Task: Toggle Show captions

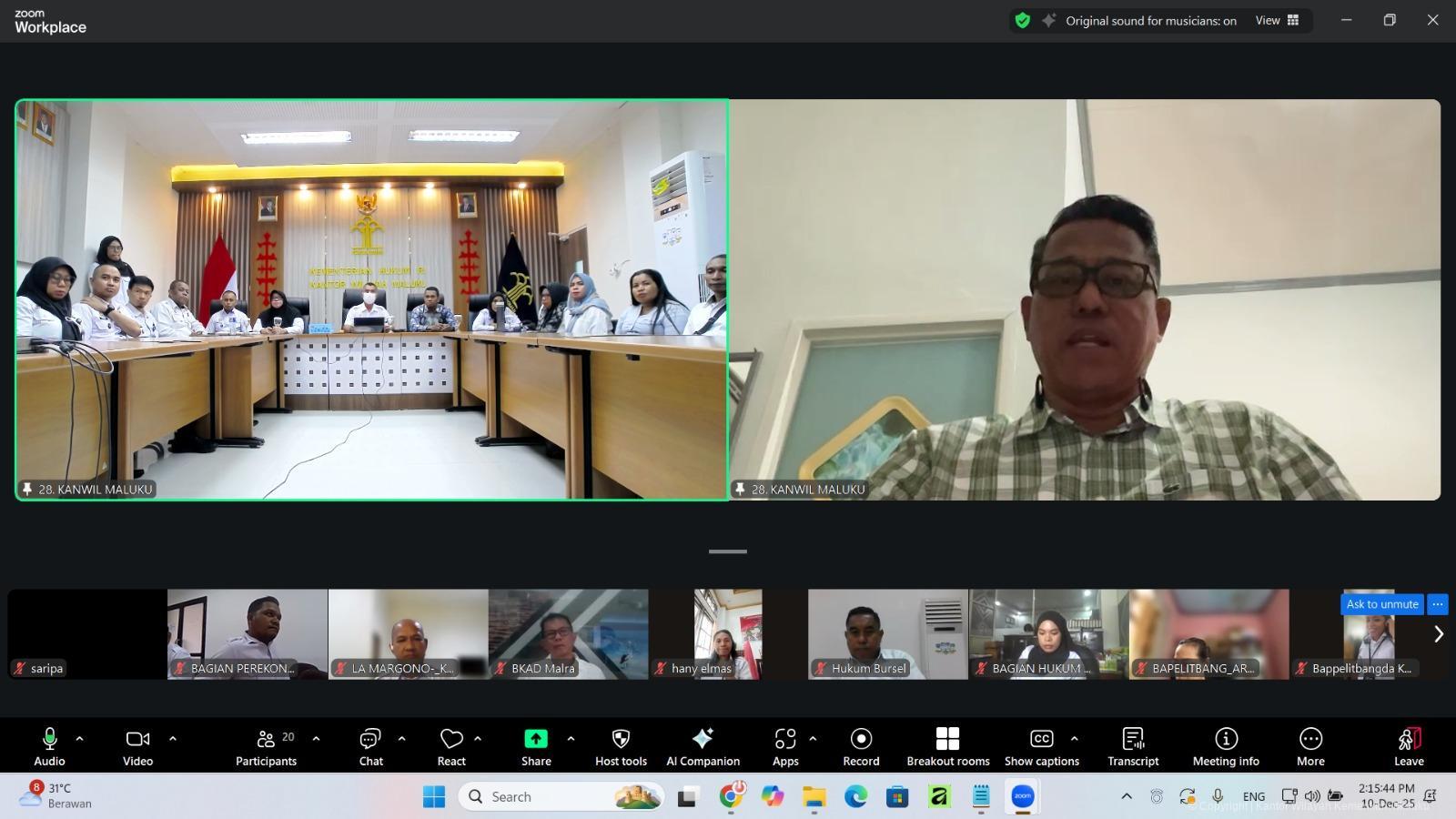Action: [1041, 746]
